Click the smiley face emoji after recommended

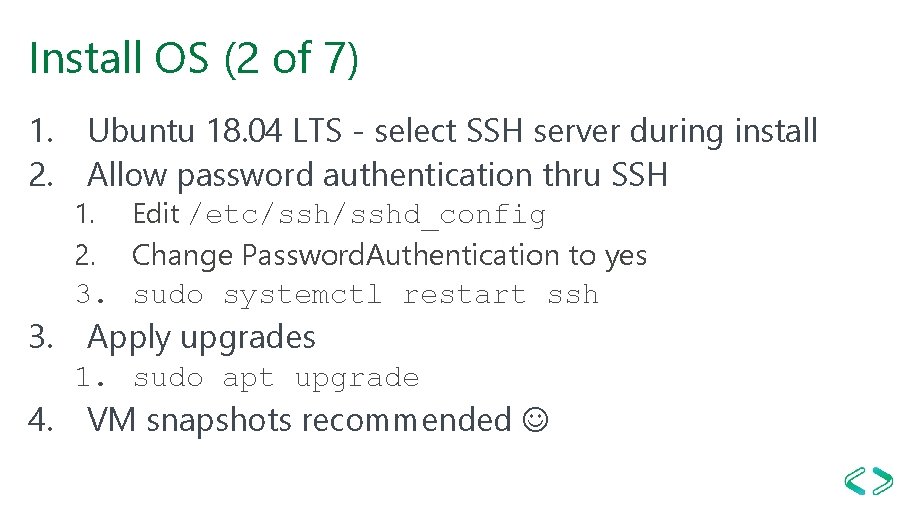pos(535,419)
